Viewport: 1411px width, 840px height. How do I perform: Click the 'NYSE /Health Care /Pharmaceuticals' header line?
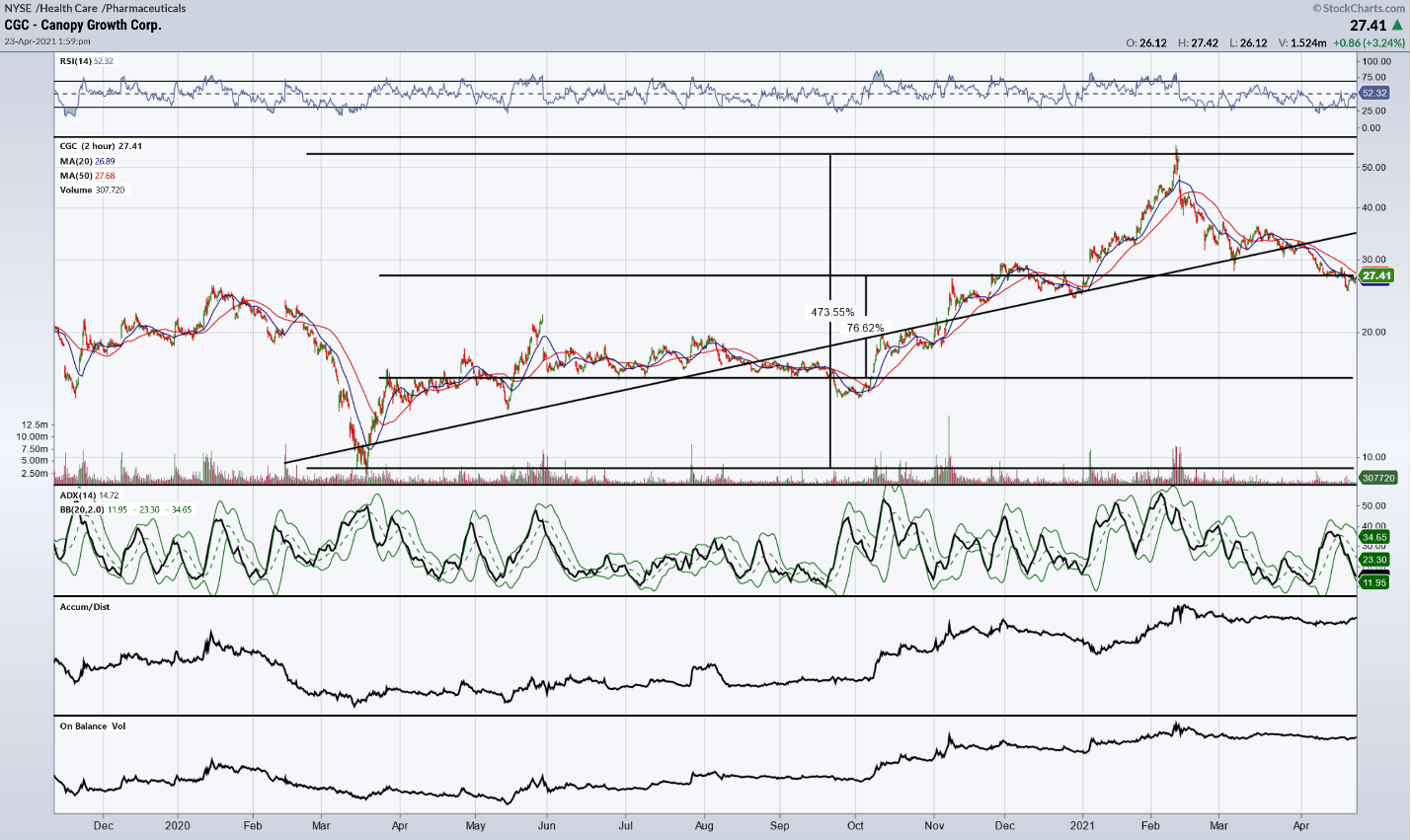pyautogui.click(x=95, y=8)
